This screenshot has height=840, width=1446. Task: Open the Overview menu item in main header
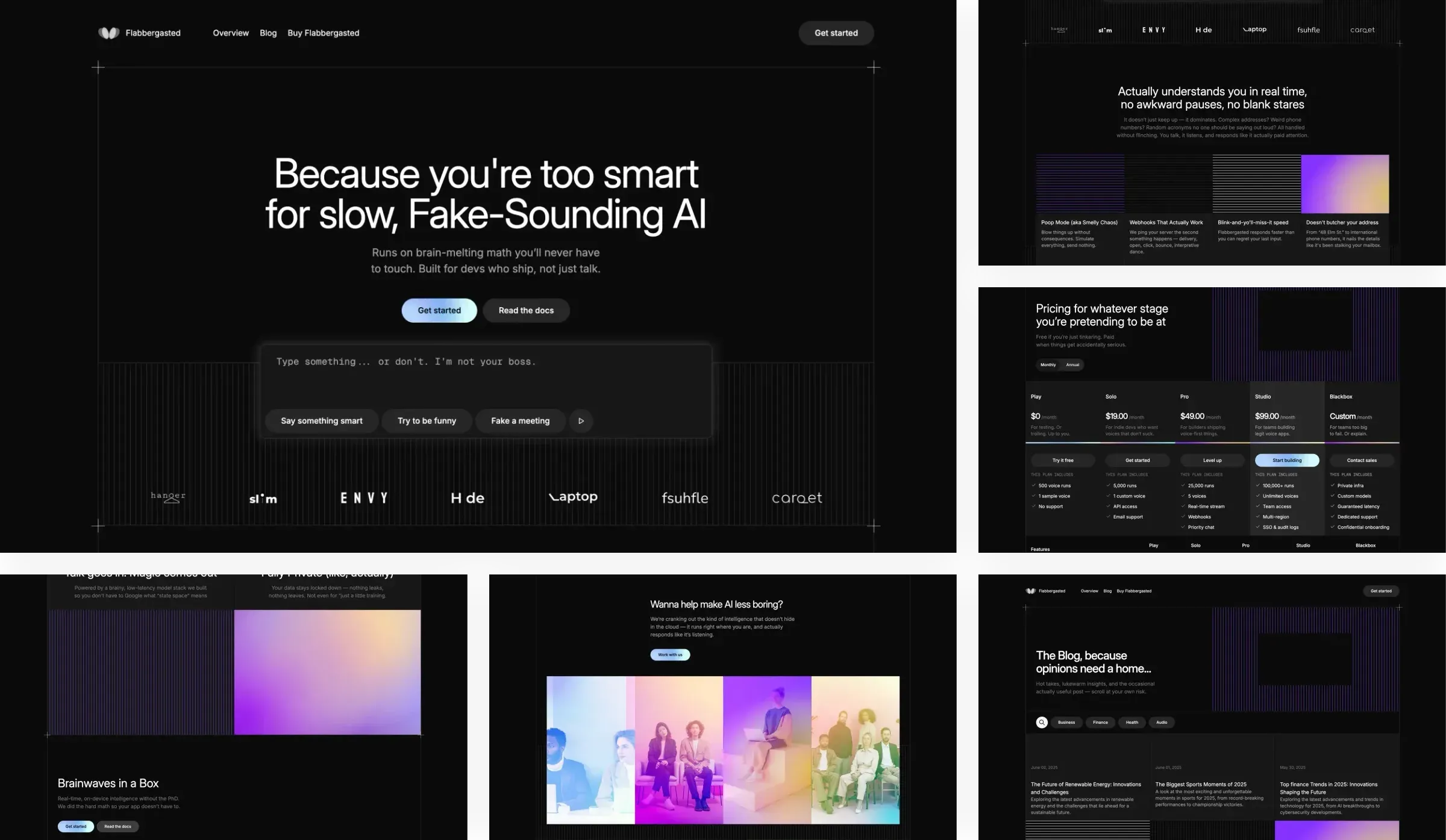231,33
